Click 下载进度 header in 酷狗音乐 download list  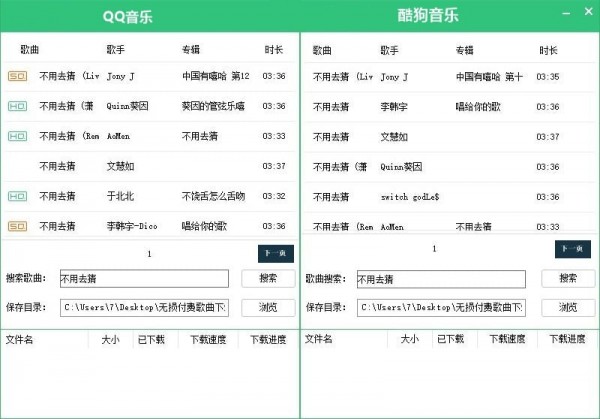(567, 339)
